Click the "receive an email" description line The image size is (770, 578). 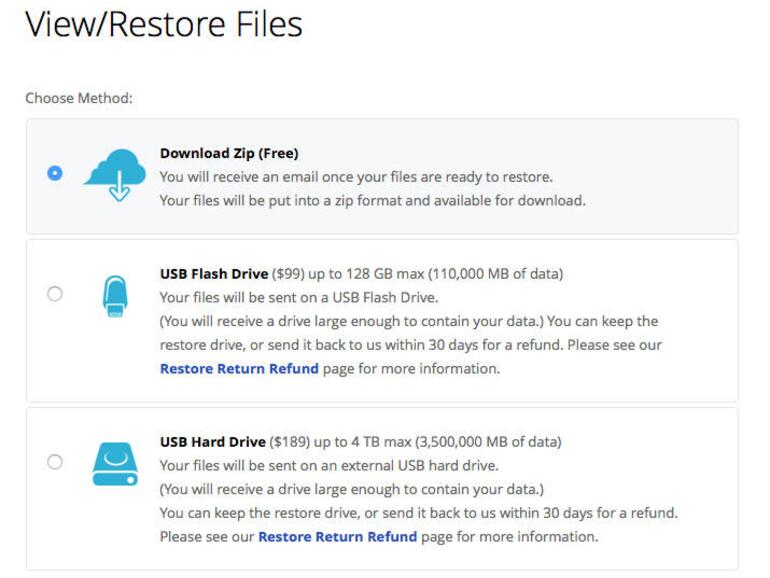356,177
